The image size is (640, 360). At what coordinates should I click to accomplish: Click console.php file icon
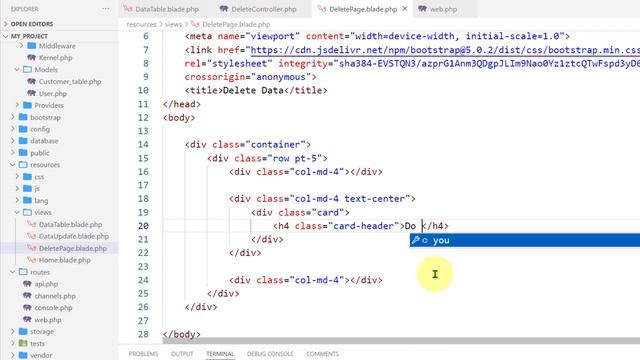click(27, 307)
